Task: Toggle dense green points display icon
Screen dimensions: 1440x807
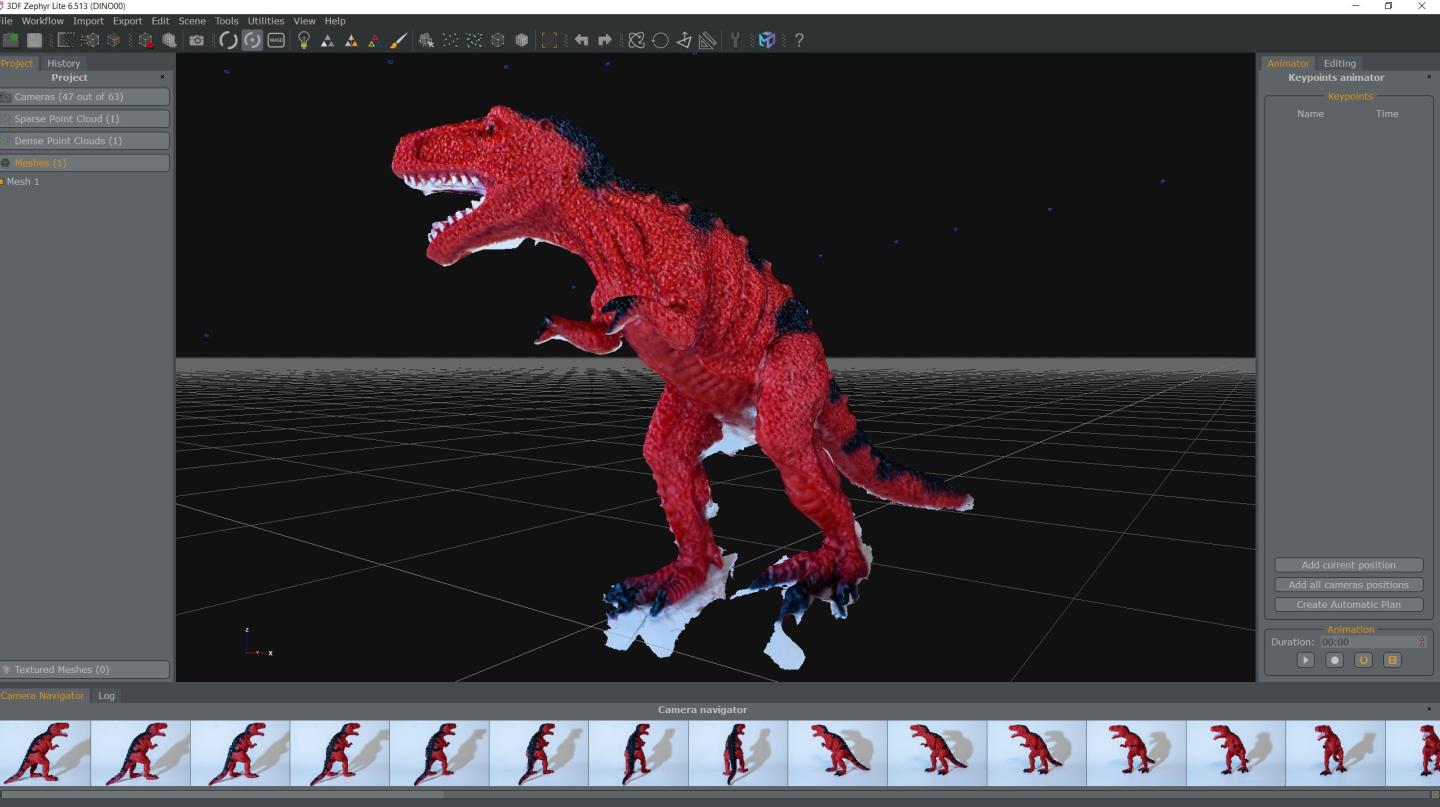Action: pos(474,40)
